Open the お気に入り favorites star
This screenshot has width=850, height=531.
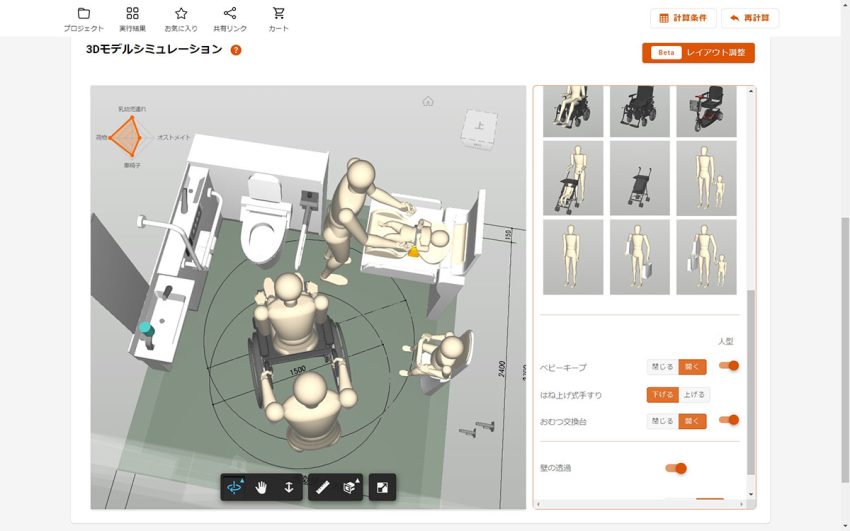pos(181,18)
